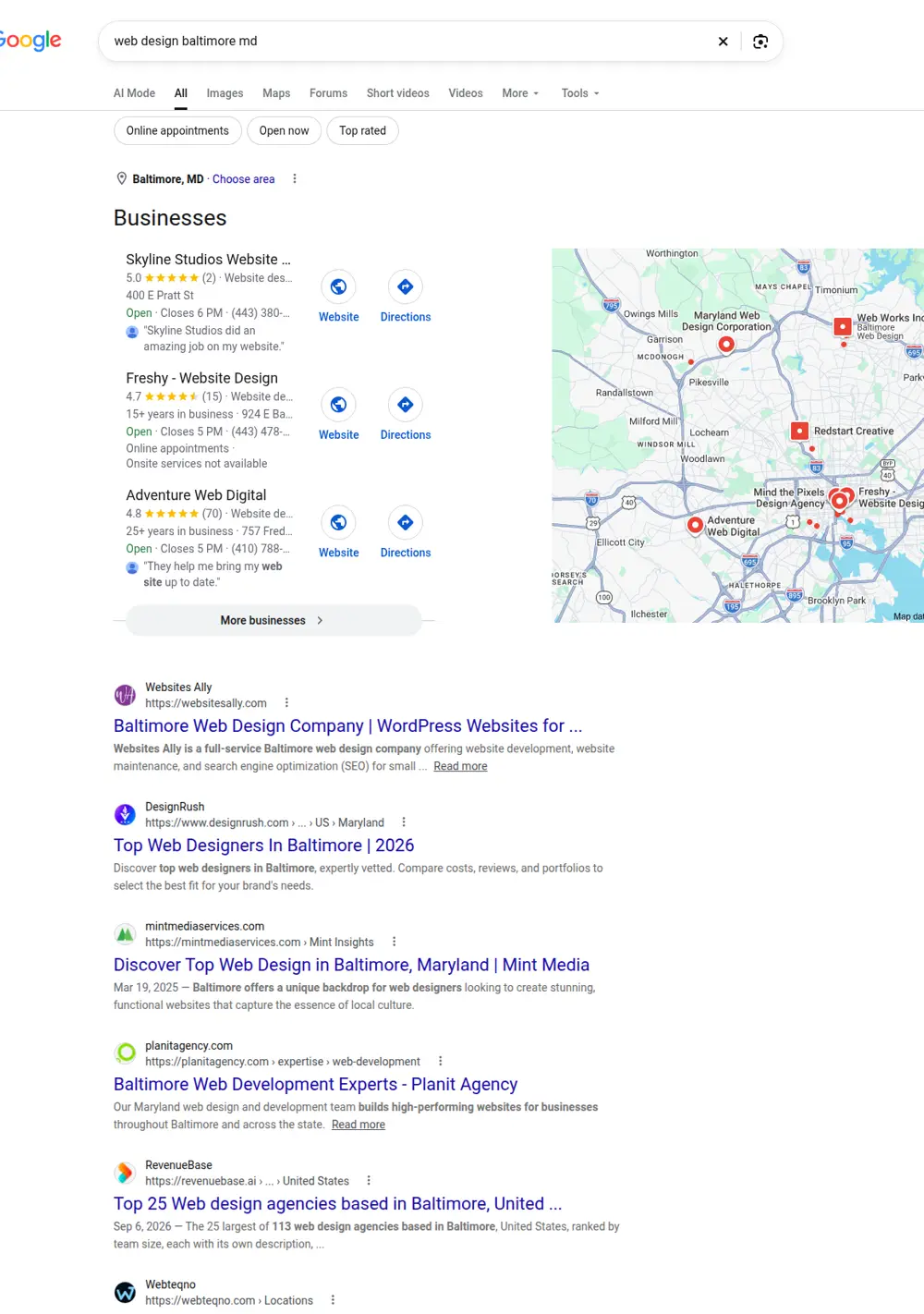Select the Web Works Inc map marker
The image size is (924, 1314).
click(x=843, y=326)
